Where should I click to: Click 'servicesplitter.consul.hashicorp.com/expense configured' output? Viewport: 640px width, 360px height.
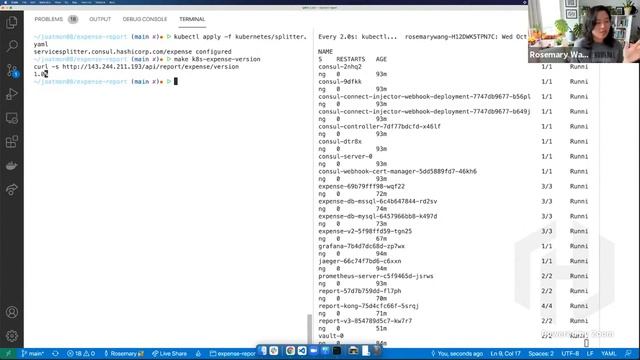click(133, 52)
